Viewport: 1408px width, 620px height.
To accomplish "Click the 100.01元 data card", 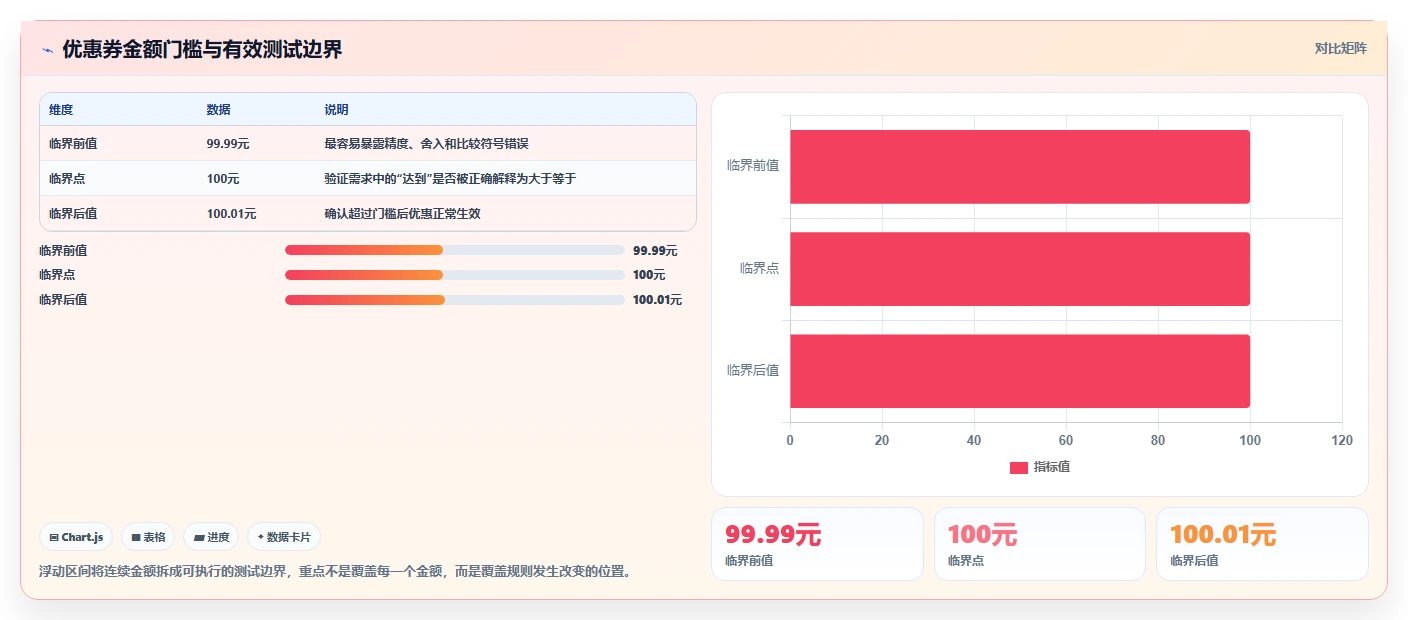I will [x=1262, y=544].
